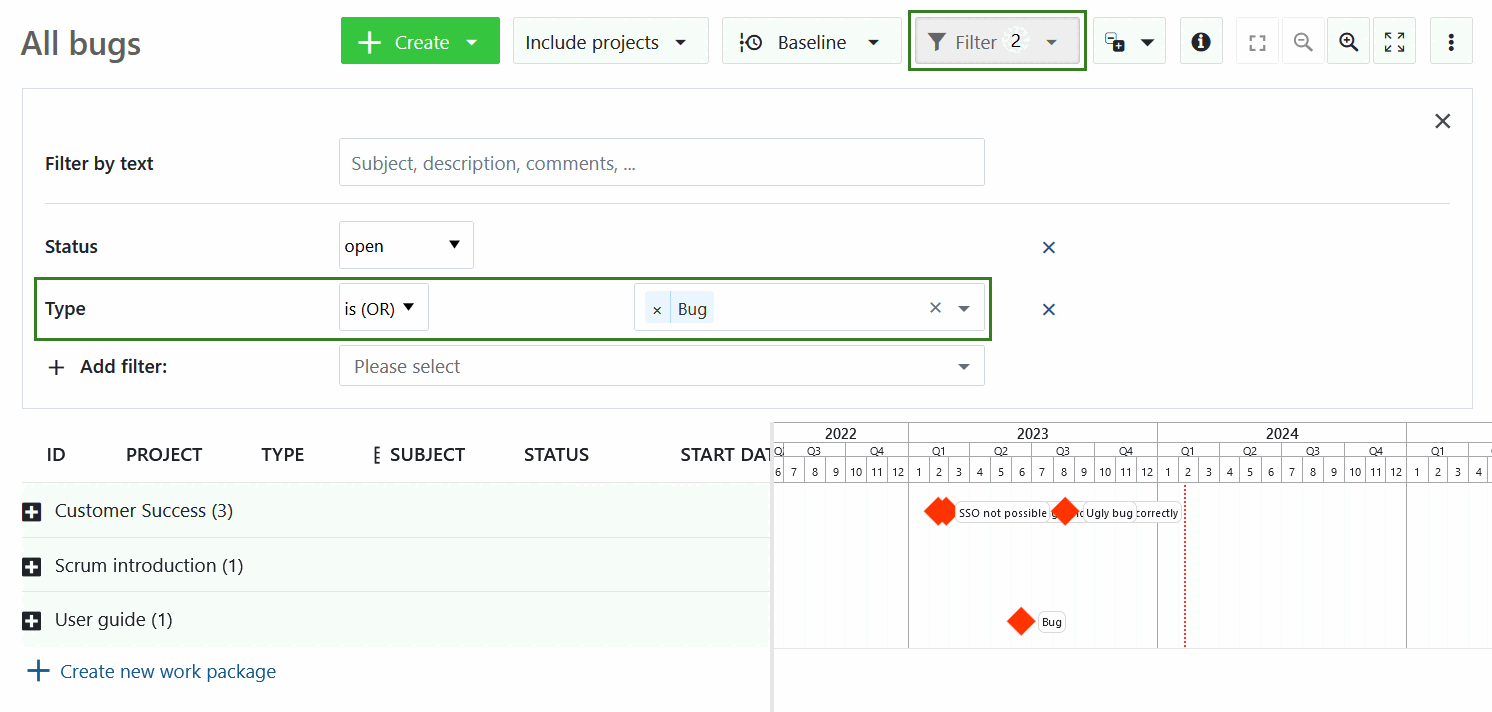Remove the Bug value from the Type filter

tap(657, 308)
